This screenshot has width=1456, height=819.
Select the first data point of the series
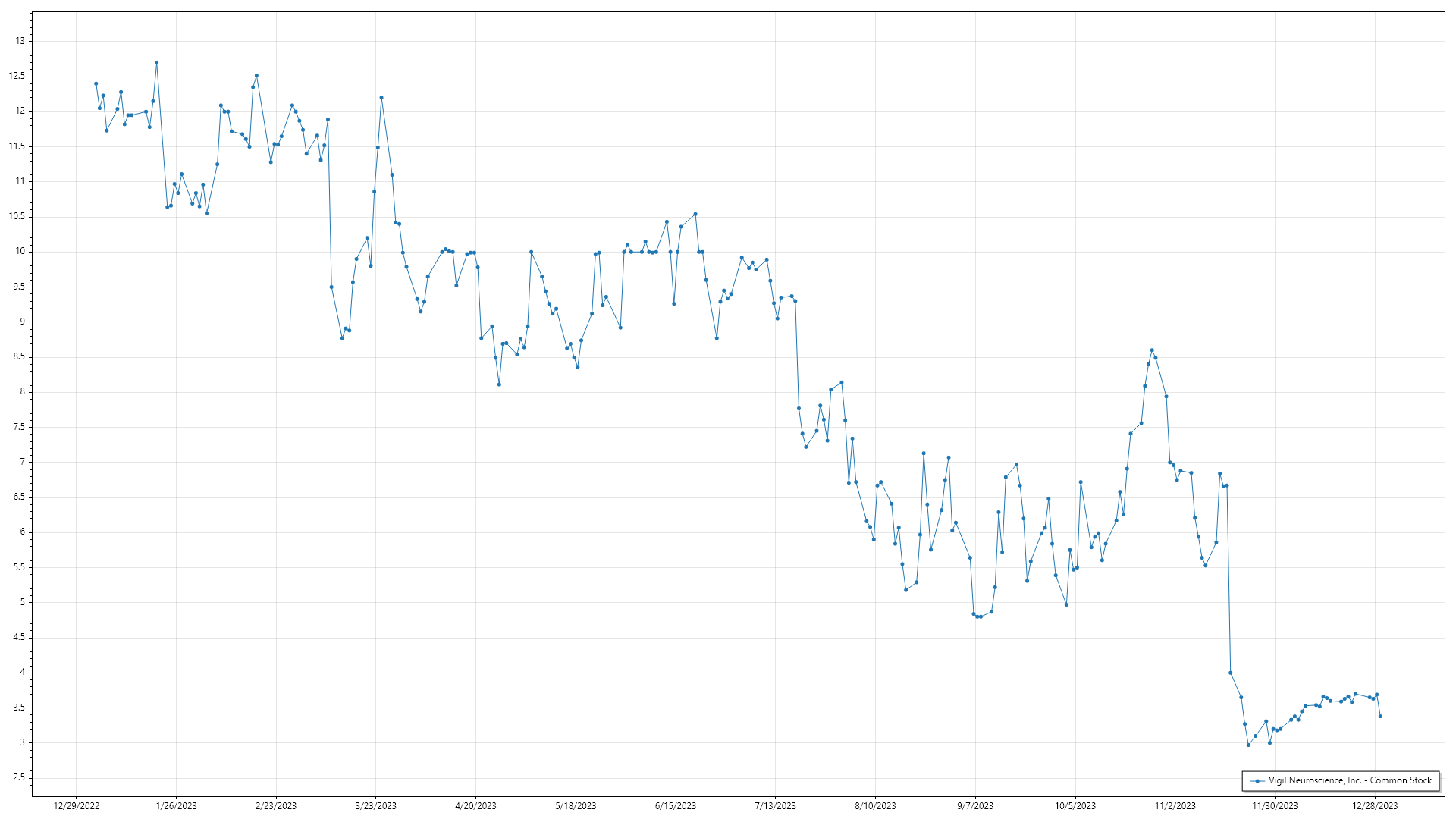pyautogui.click(x=96, y=83)
